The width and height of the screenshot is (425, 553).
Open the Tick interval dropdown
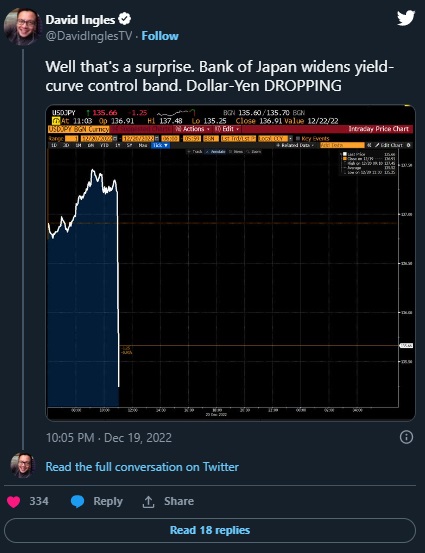[160, 145]
